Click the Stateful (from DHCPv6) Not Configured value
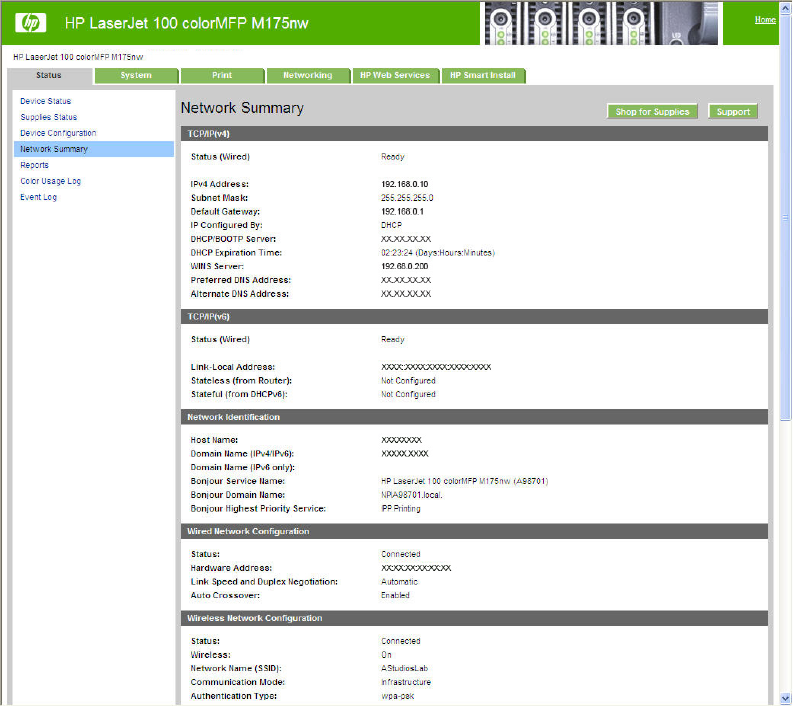793x706 pixels. 408,394
